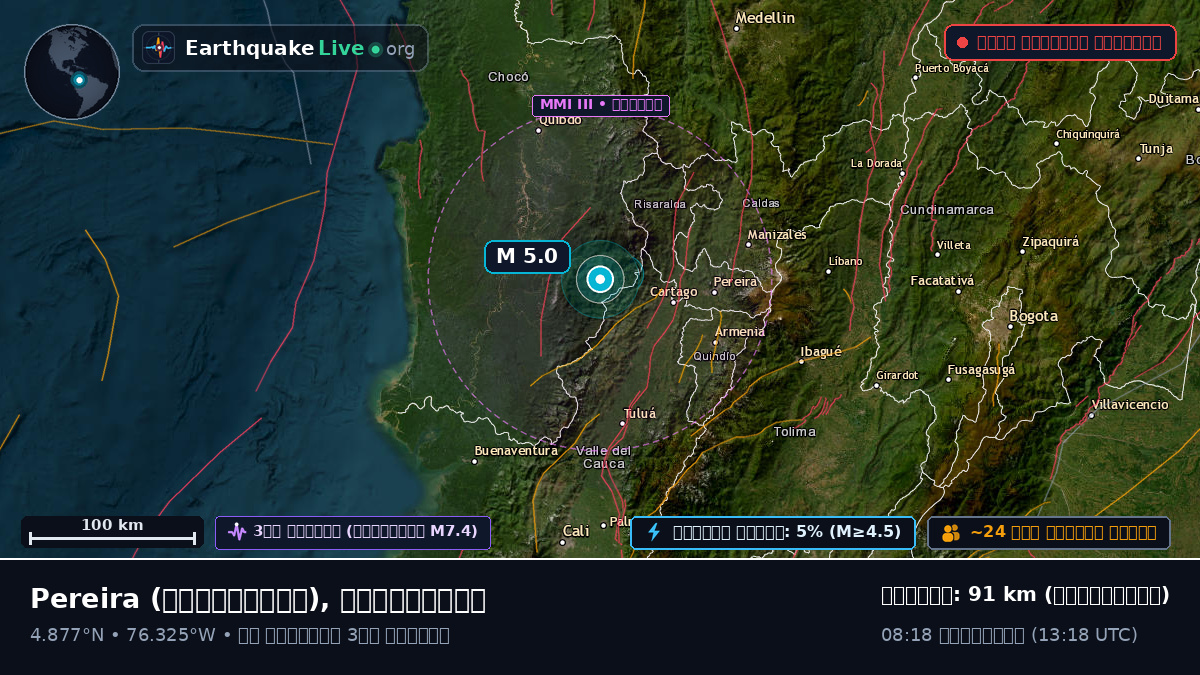
Task: Click the 91 km depth readout
Action: coord(1025,595)
